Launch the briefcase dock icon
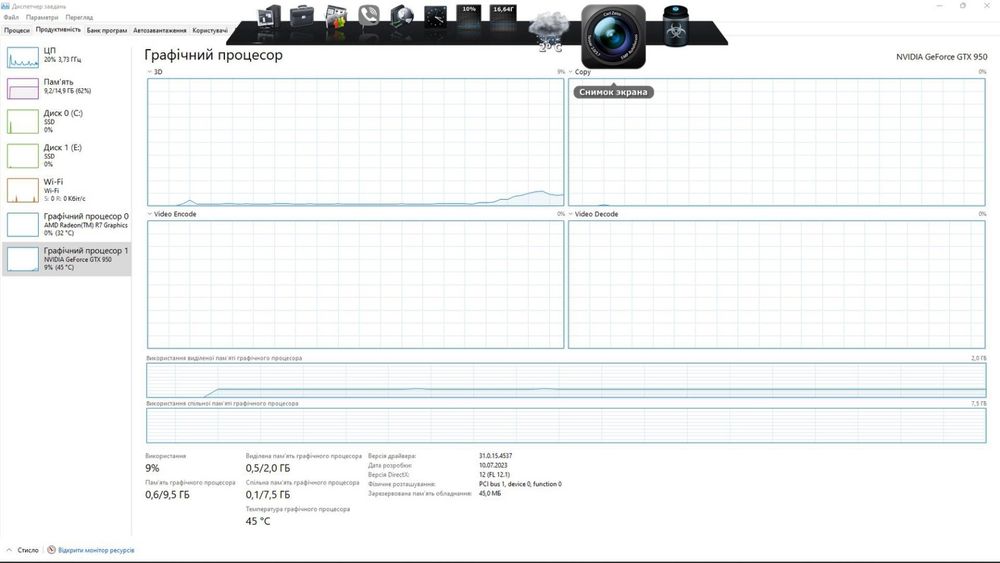Screen dimensions: 1000x563 coord(302,17)
